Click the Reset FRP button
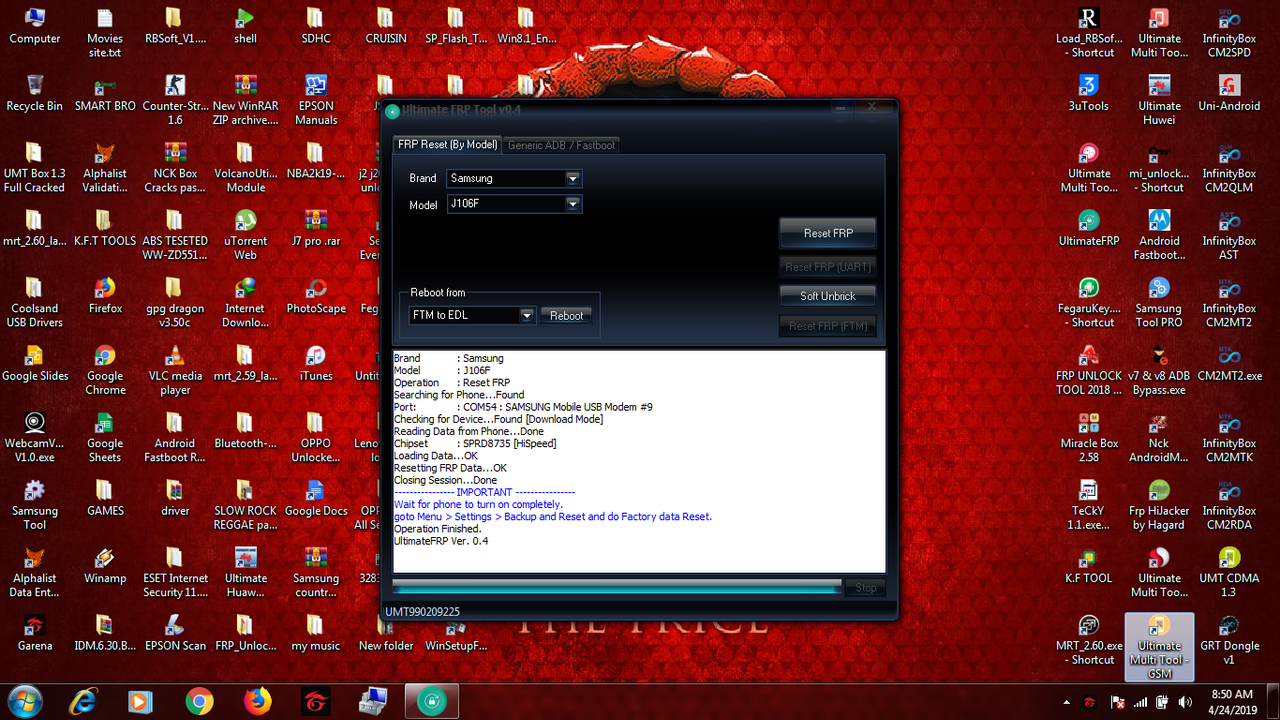Image resolution: width=1280 pixels, height=720 pixels. [828, 233]
